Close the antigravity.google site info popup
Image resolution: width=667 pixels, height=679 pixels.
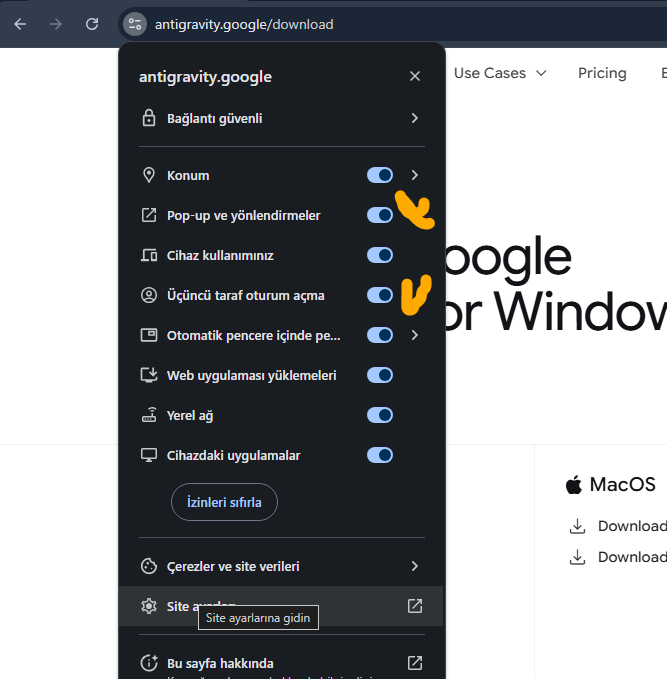(415, 76)
